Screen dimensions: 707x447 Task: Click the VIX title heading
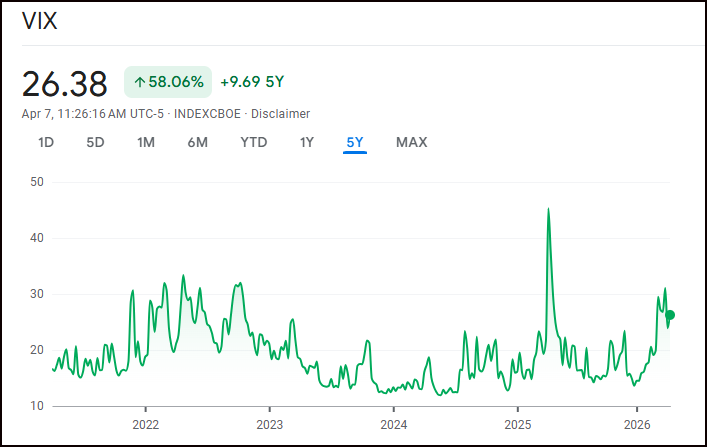(40, 22)
